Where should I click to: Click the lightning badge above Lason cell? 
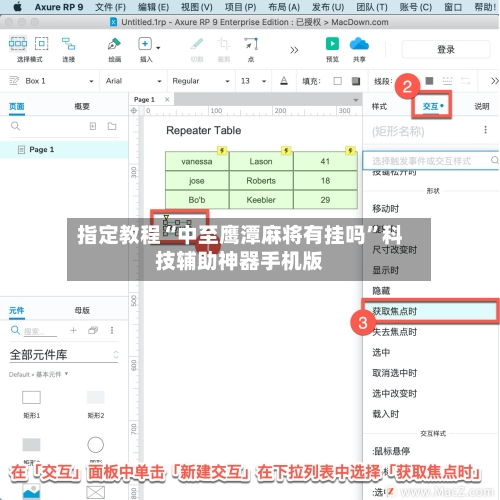(x=286, y=150)
